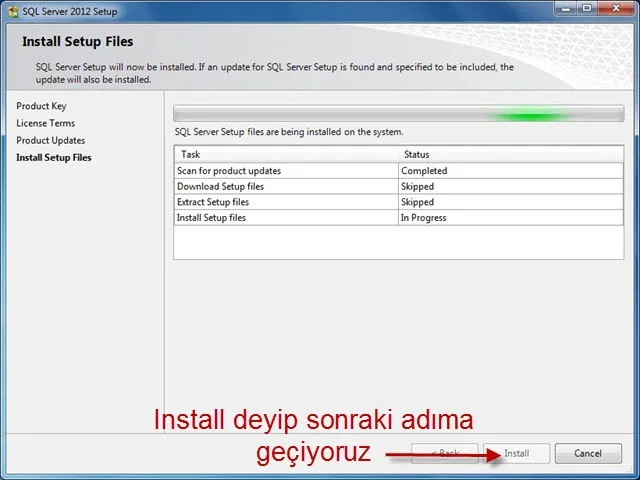Select 'Scan for product updates' row
Image resolution: width=640 pixels, height=480 pixels.
click(x=398, y=171)
